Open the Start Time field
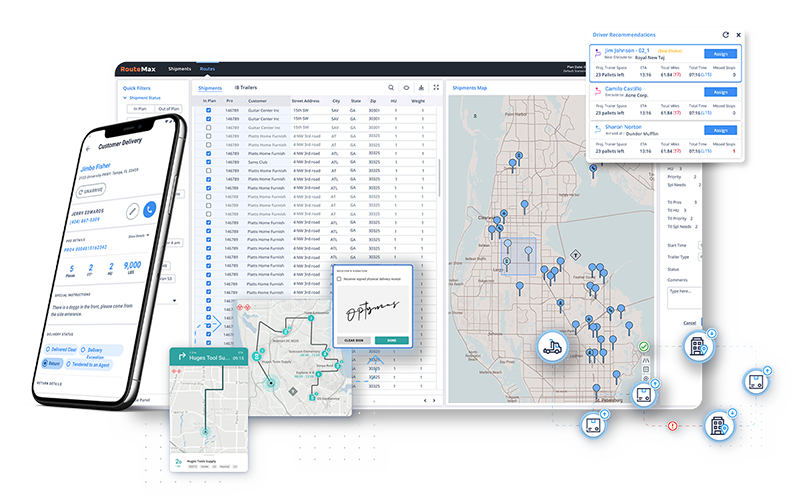 click(700, 245)
